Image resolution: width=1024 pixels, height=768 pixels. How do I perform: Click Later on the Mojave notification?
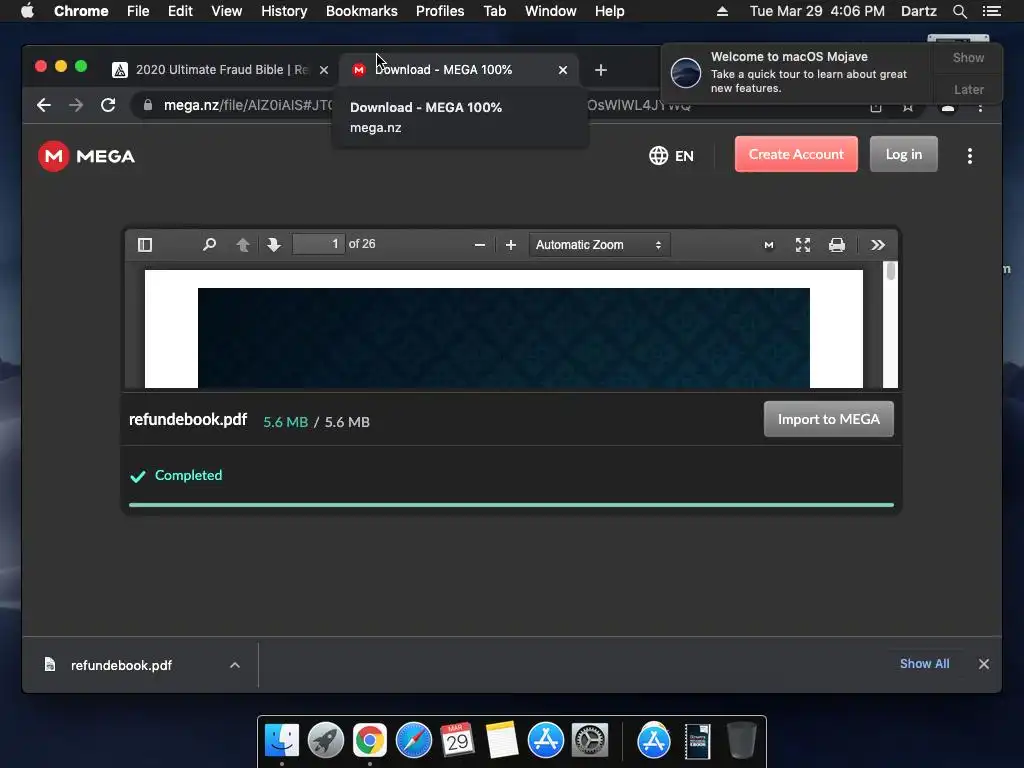pyautogui.click(x=968, y=89)
